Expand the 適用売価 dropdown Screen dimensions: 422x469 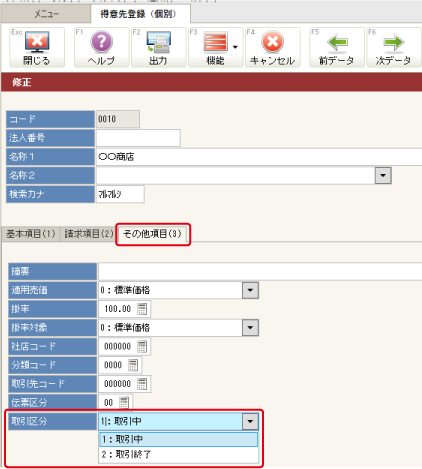[x=250, y=290]
